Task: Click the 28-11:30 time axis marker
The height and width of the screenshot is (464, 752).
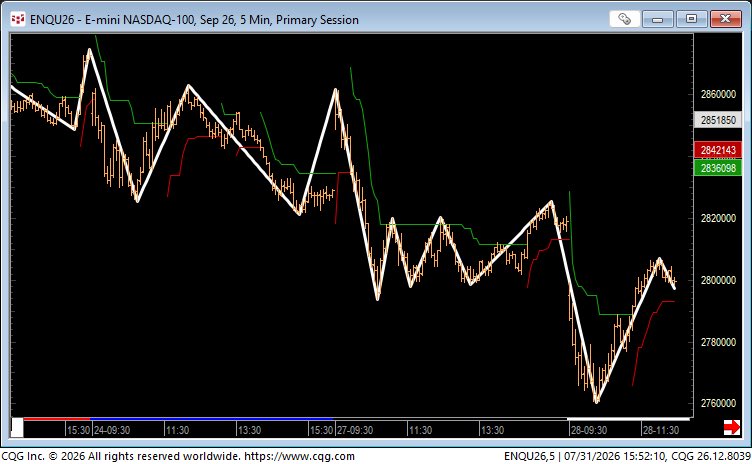Action: [661, 430]
